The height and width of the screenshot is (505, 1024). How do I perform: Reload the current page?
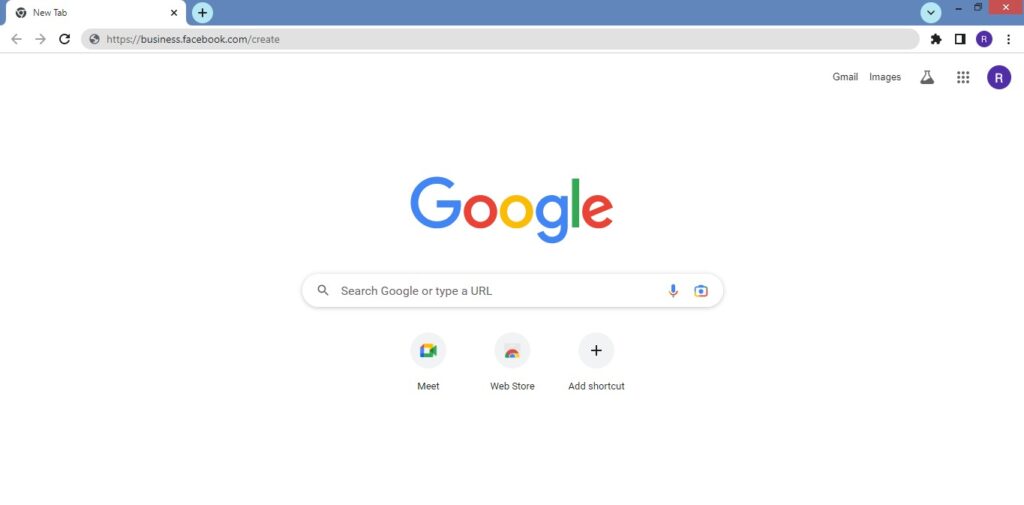(x=64, y=39)
